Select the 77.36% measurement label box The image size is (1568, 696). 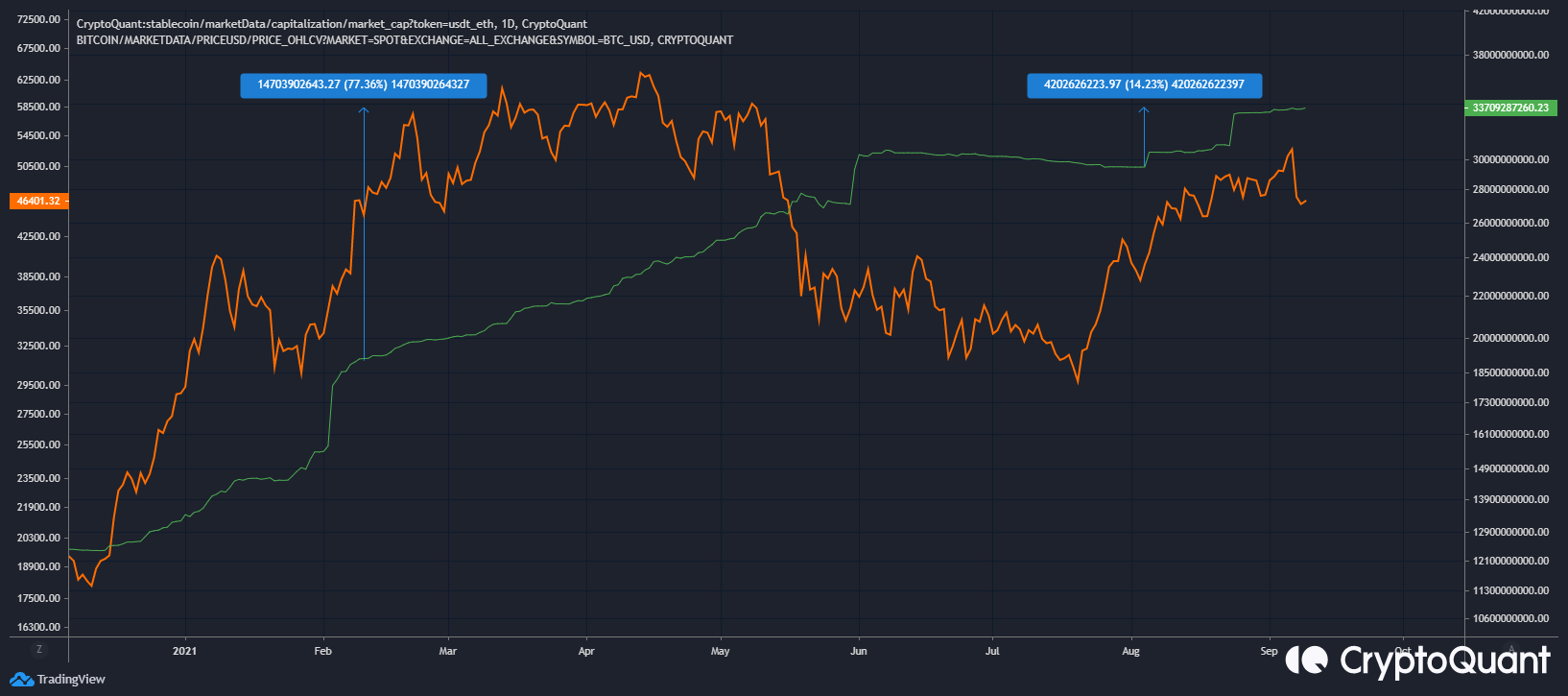pyautogui.click(x=364, y=85)
